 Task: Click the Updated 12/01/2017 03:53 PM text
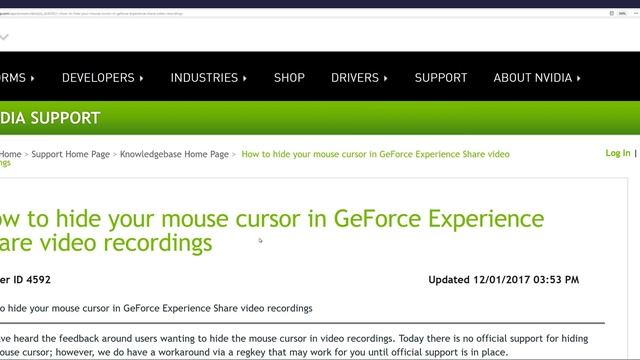click(x=504, y=280)
